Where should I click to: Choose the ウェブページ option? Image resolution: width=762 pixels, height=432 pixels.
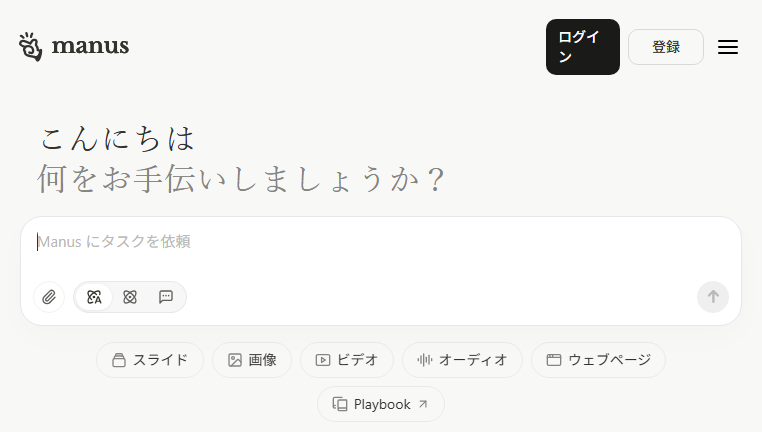click(x=598, y=360)
